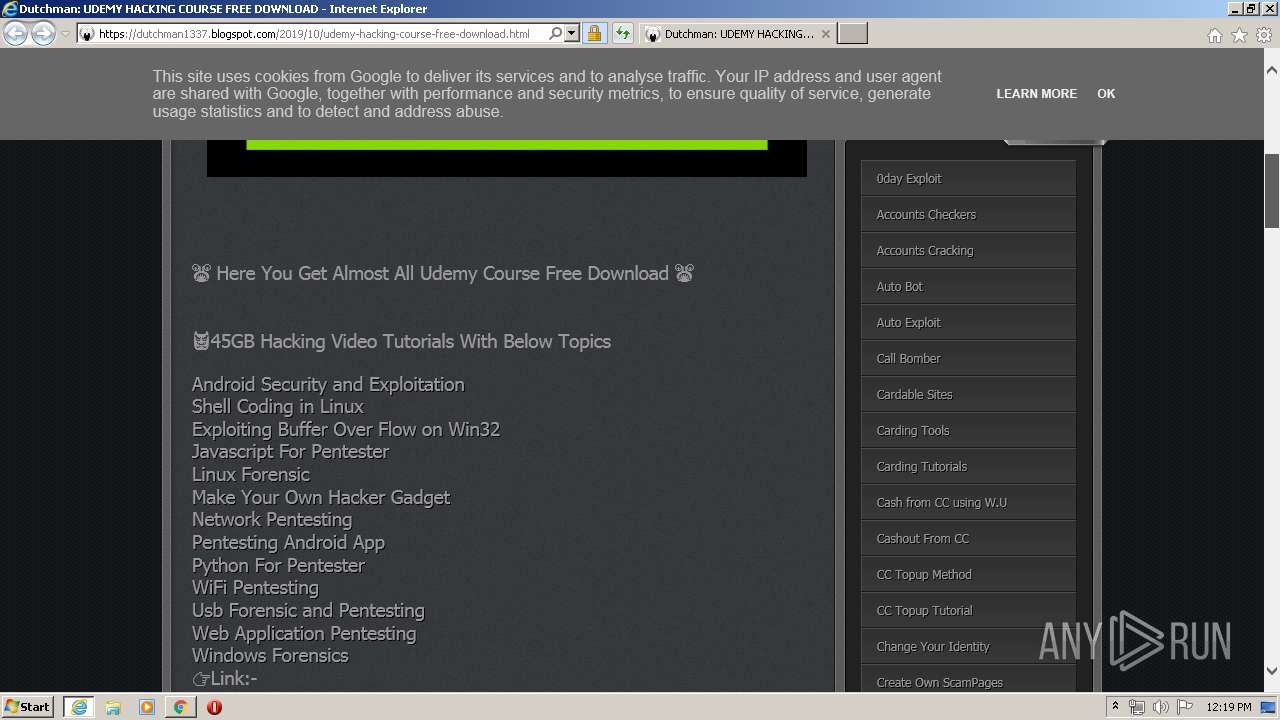Click 'Make Your Own Hacker Gadget' text
1280x720 pixels.
[321, 497]
